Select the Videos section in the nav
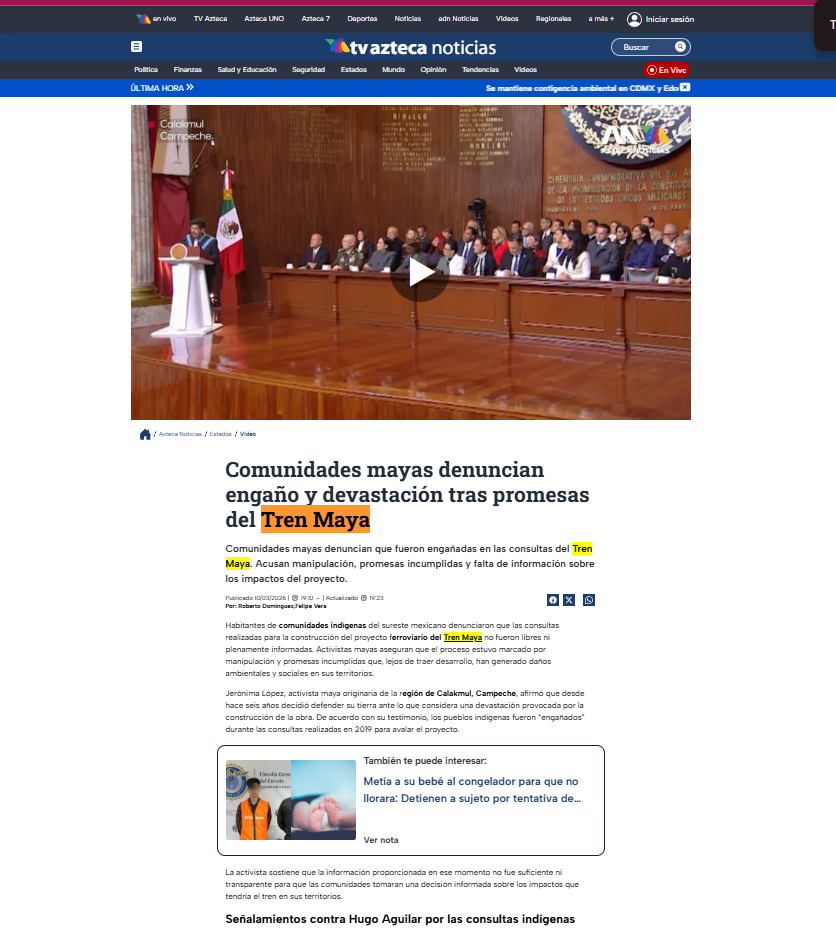The width and height of the screenshot is (836, 934). coord(526,70)
